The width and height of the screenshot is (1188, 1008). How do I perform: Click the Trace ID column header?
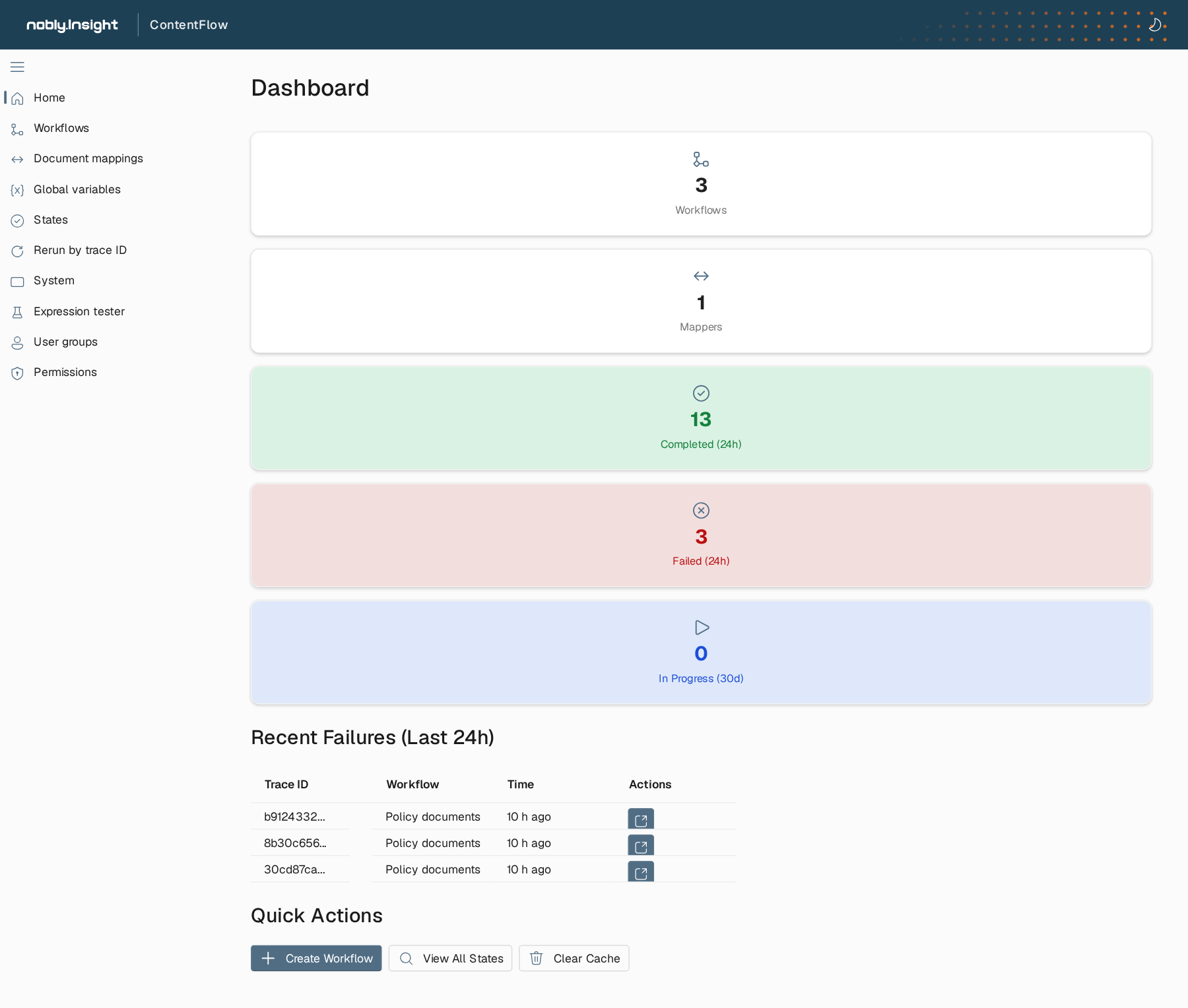point(286,784)
